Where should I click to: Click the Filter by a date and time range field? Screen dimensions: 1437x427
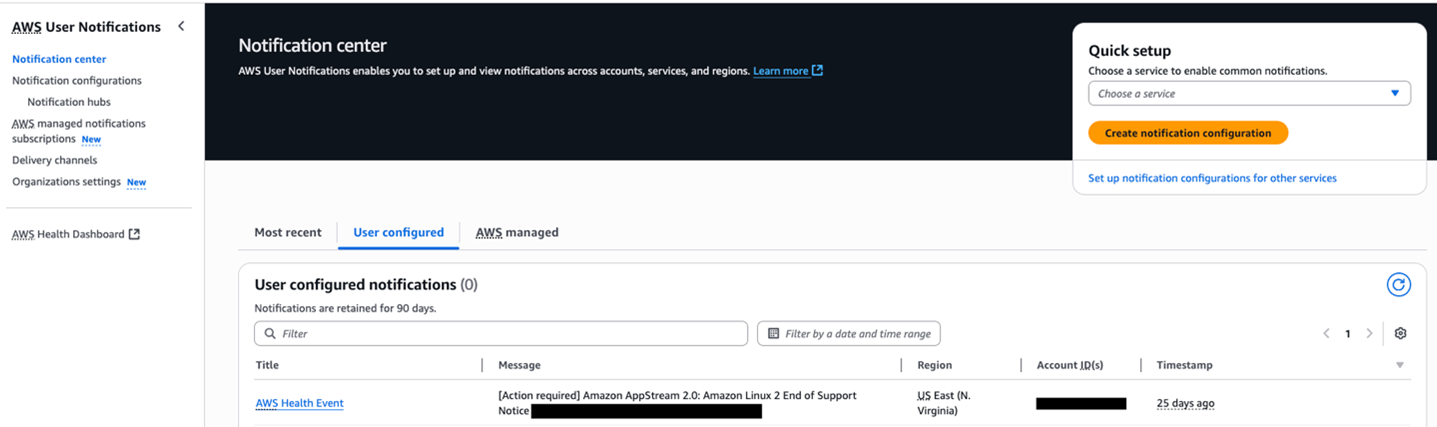tap(849, 334)
